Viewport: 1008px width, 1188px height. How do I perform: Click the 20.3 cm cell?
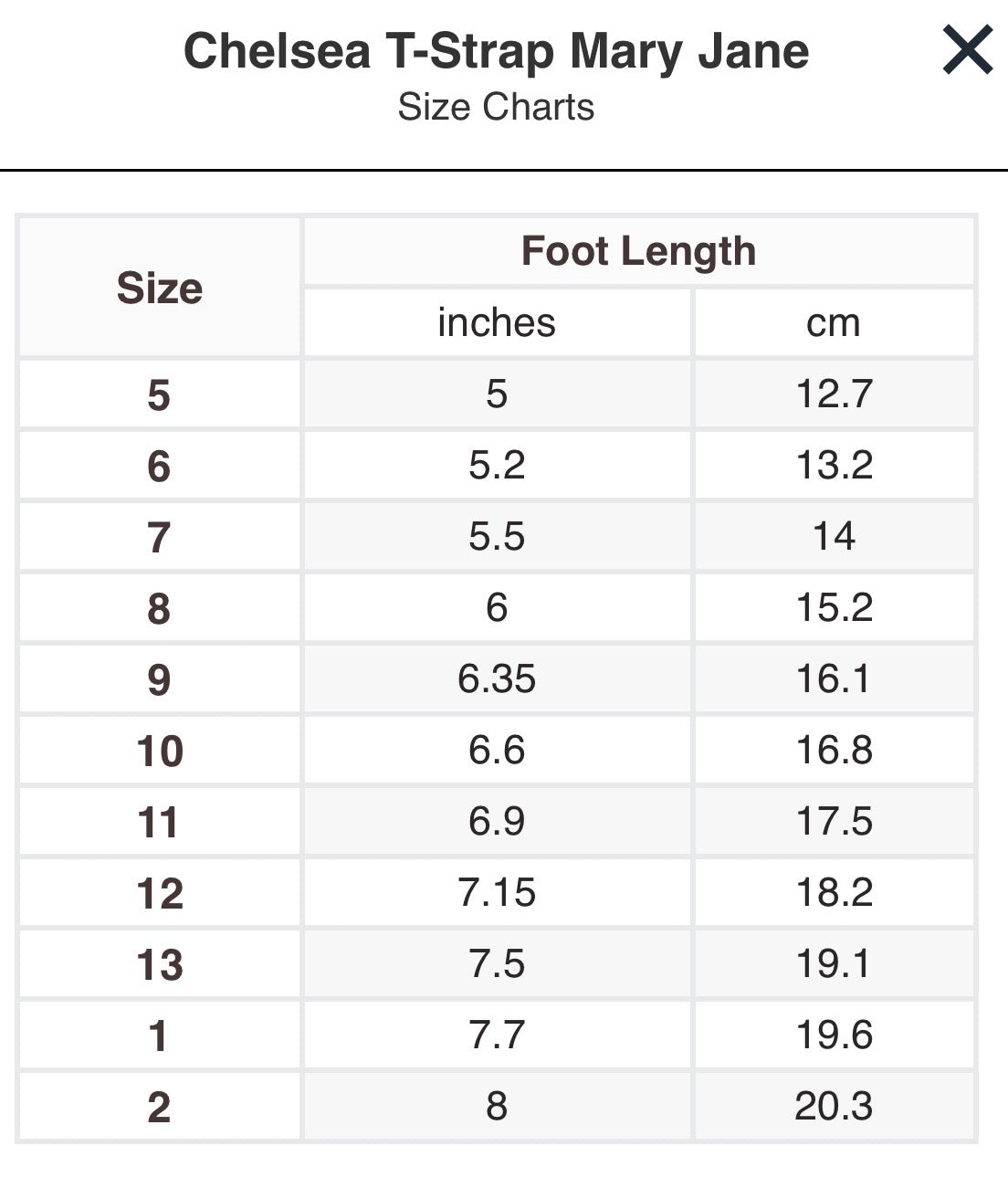pyautogui.click(x=834, y=1107)
